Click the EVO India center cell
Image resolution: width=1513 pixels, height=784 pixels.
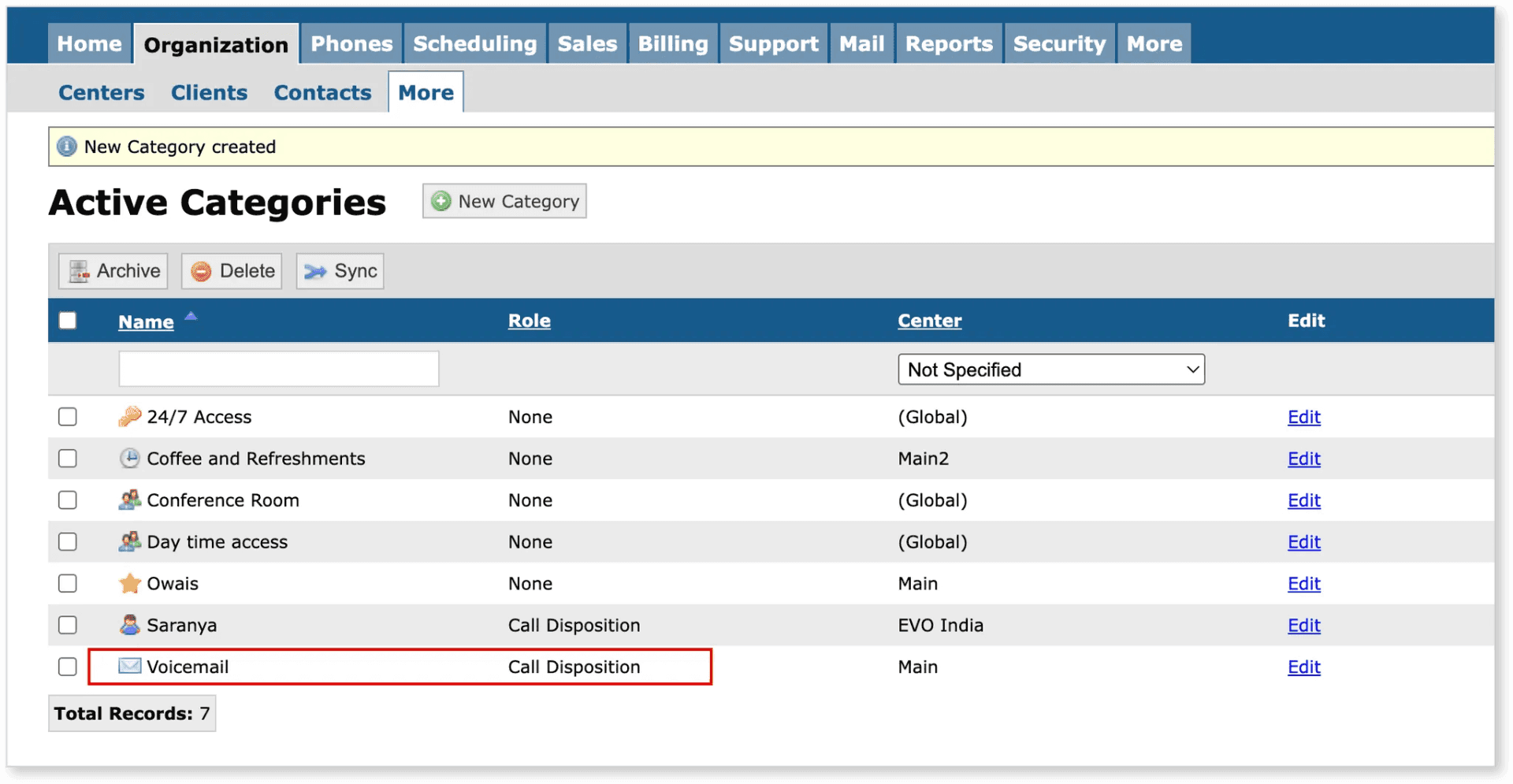point(940,626)
